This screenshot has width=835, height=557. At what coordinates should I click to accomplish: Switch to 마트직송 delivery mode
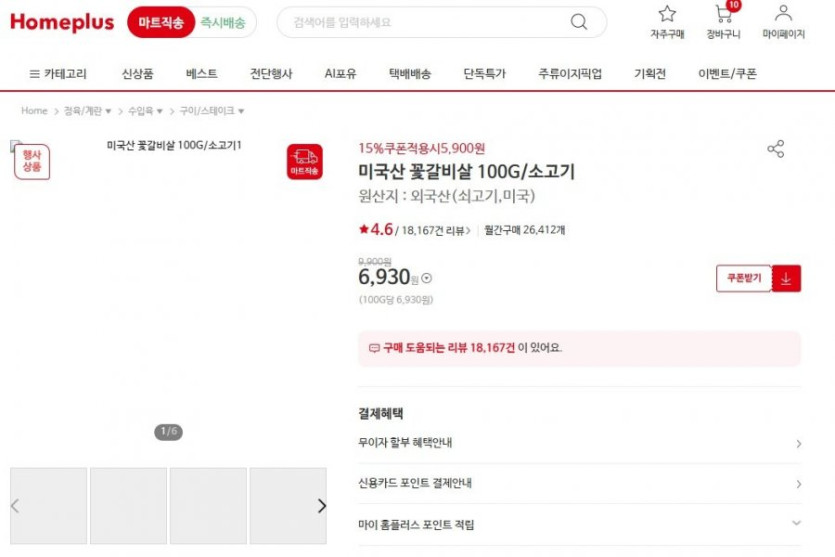(x=161, y=22)
